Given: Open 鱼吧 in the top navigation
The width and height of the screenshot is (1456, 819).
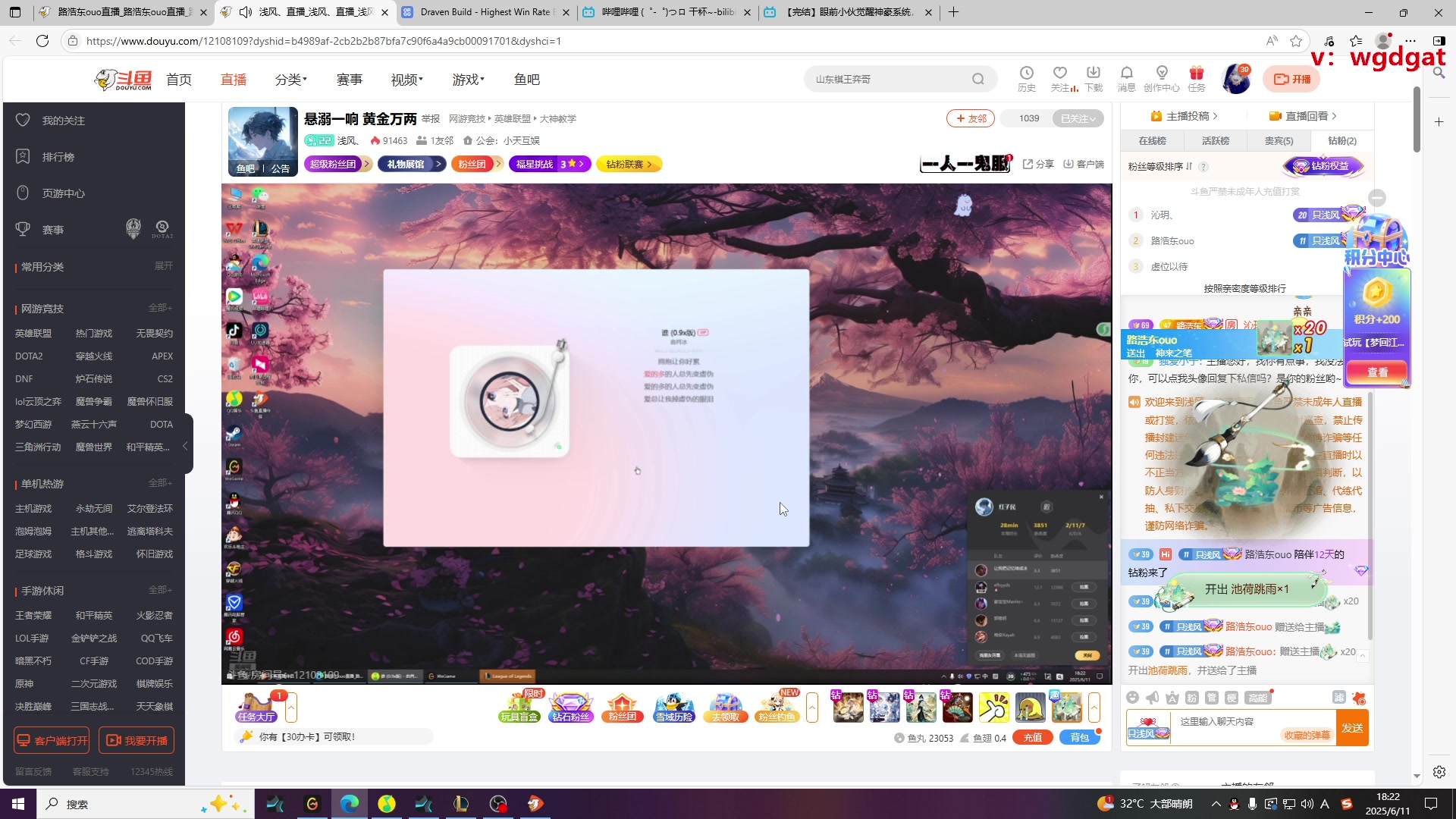Looking at the screenshot, I should (527, 80).
